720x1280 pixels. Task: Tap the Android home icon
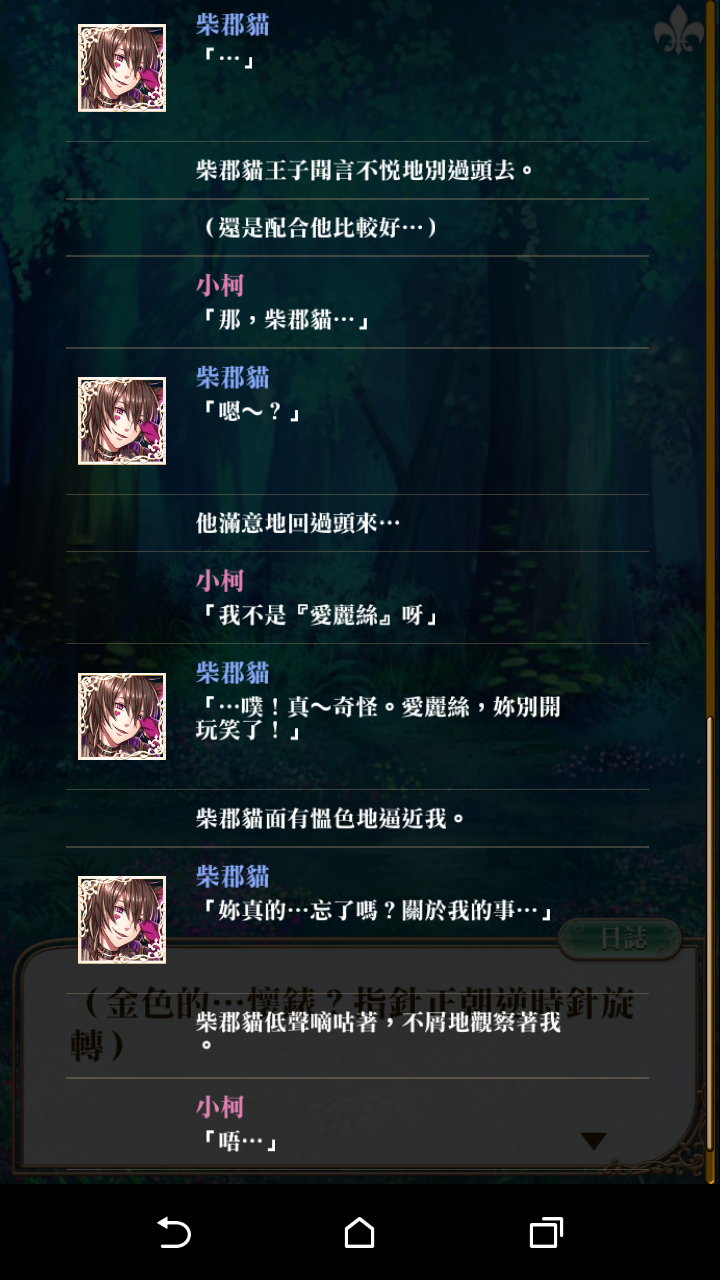[x=359, y=1232]
